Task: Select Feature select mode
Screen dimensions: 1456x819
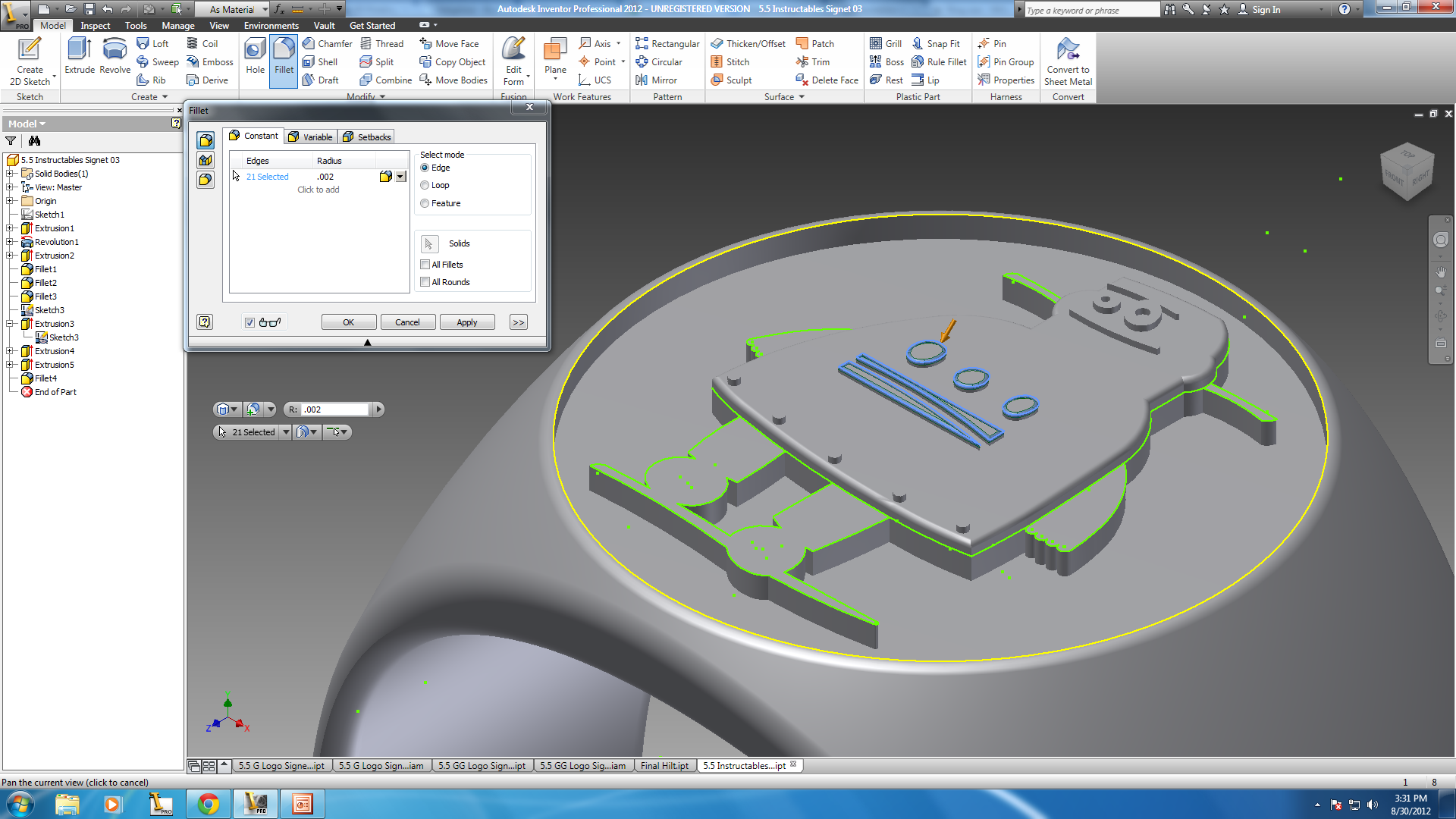Action: point(425,203)
